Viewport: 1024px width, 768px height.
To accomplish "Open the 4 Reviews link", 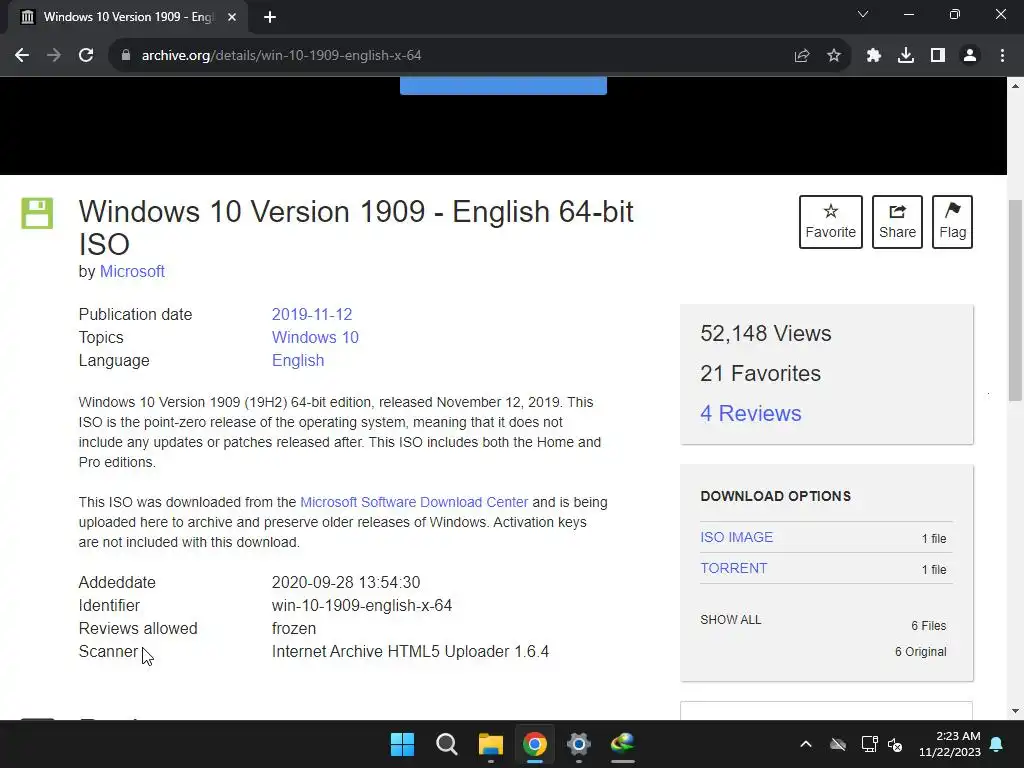I will (750, 413).
